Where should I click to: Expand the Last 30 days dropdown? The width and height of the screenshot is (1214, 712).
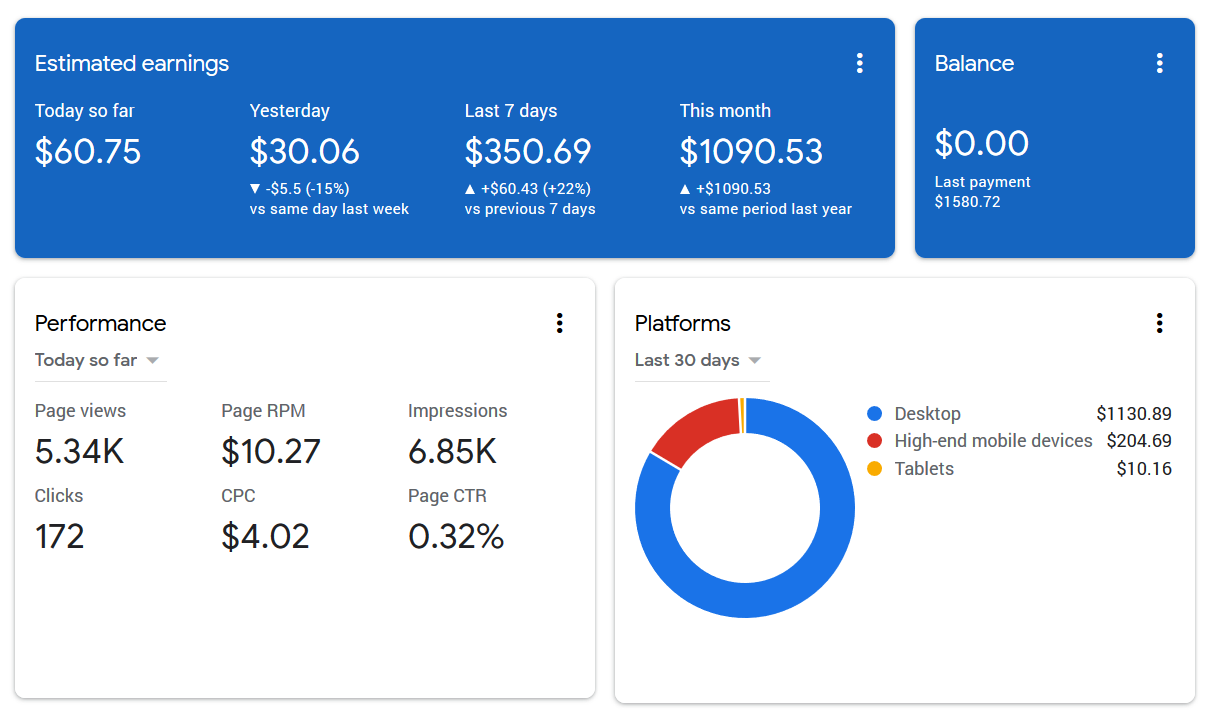click(700, 360)
